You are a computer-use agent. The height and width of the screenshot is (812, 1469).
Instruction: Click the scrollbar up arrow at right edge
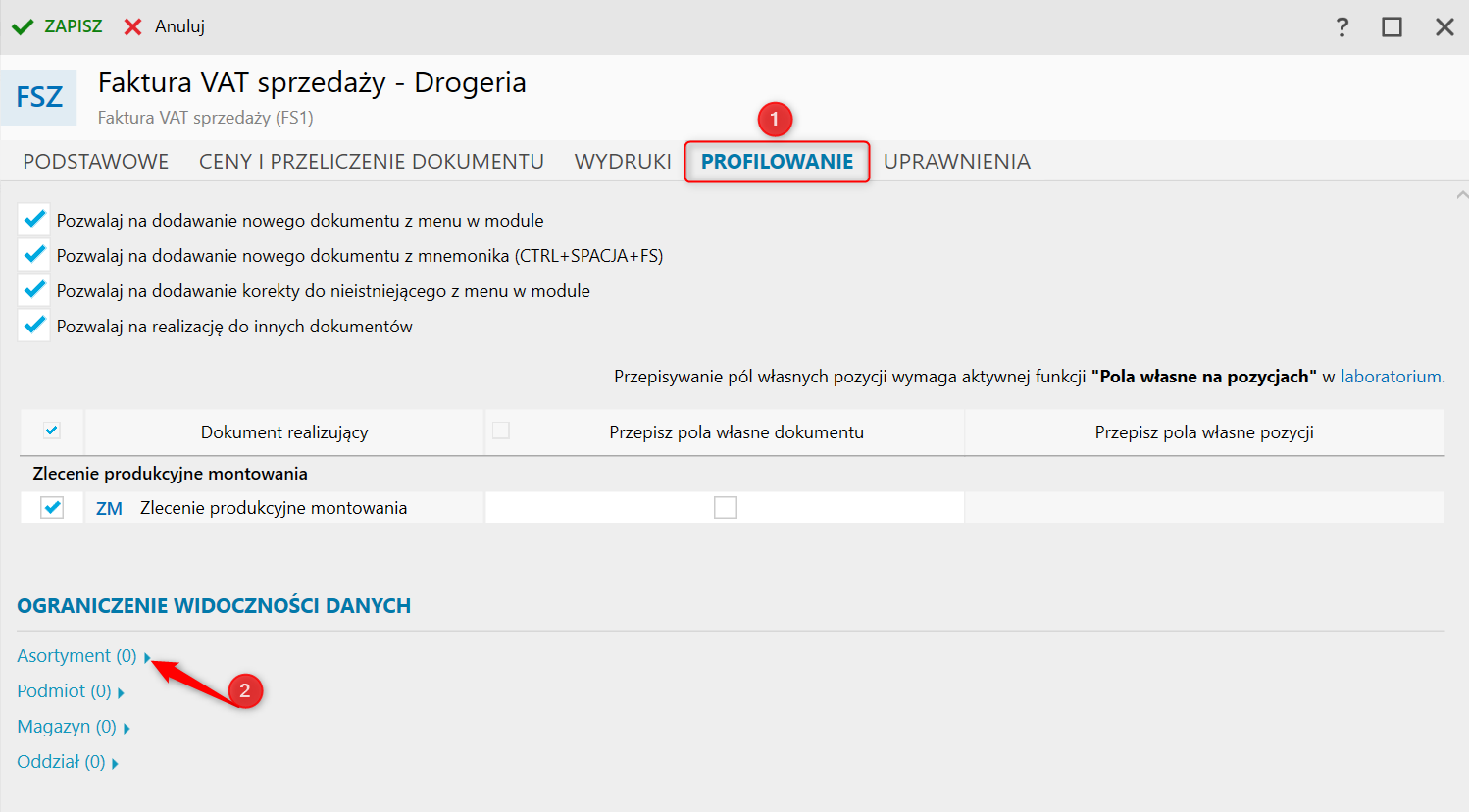point(1462,196)
